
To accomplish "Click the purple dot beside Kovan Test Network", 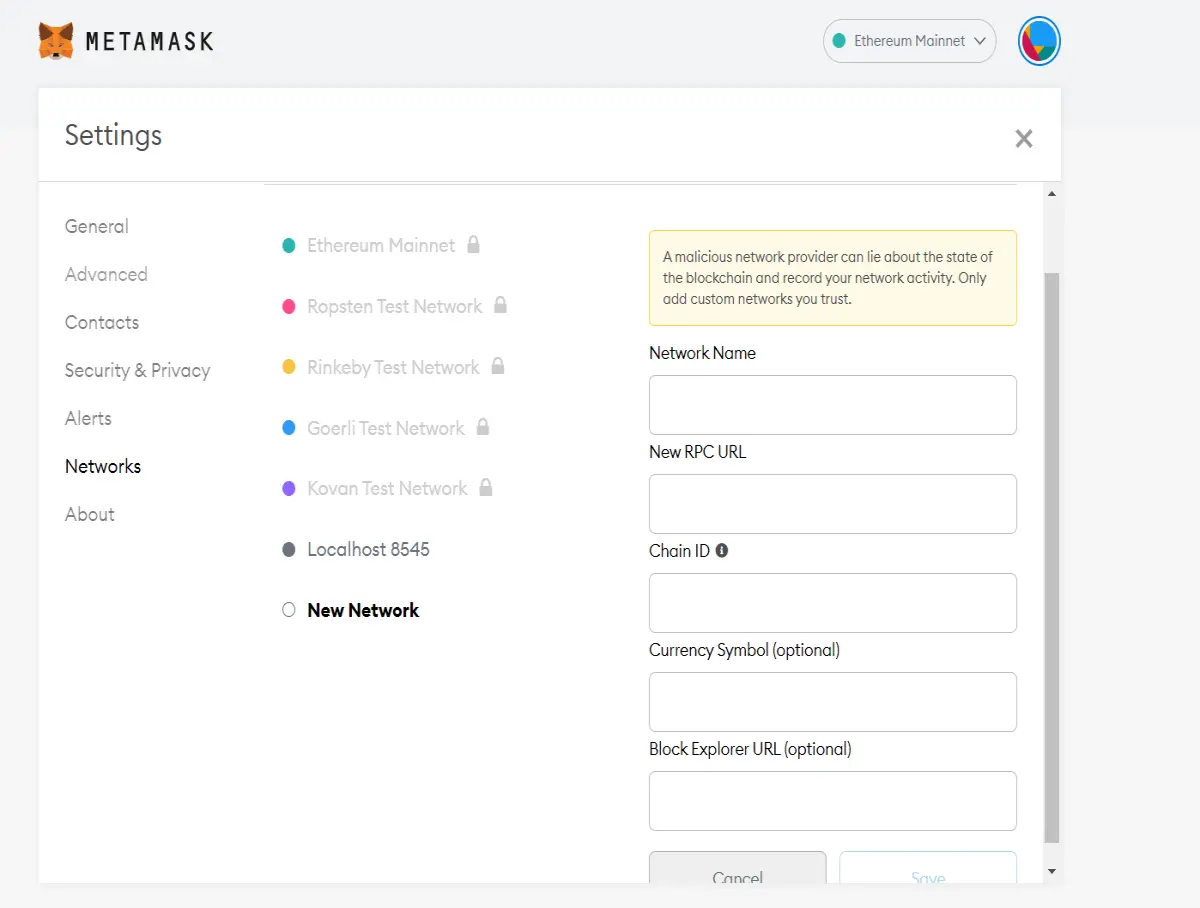I will click(x=289, y=488).
